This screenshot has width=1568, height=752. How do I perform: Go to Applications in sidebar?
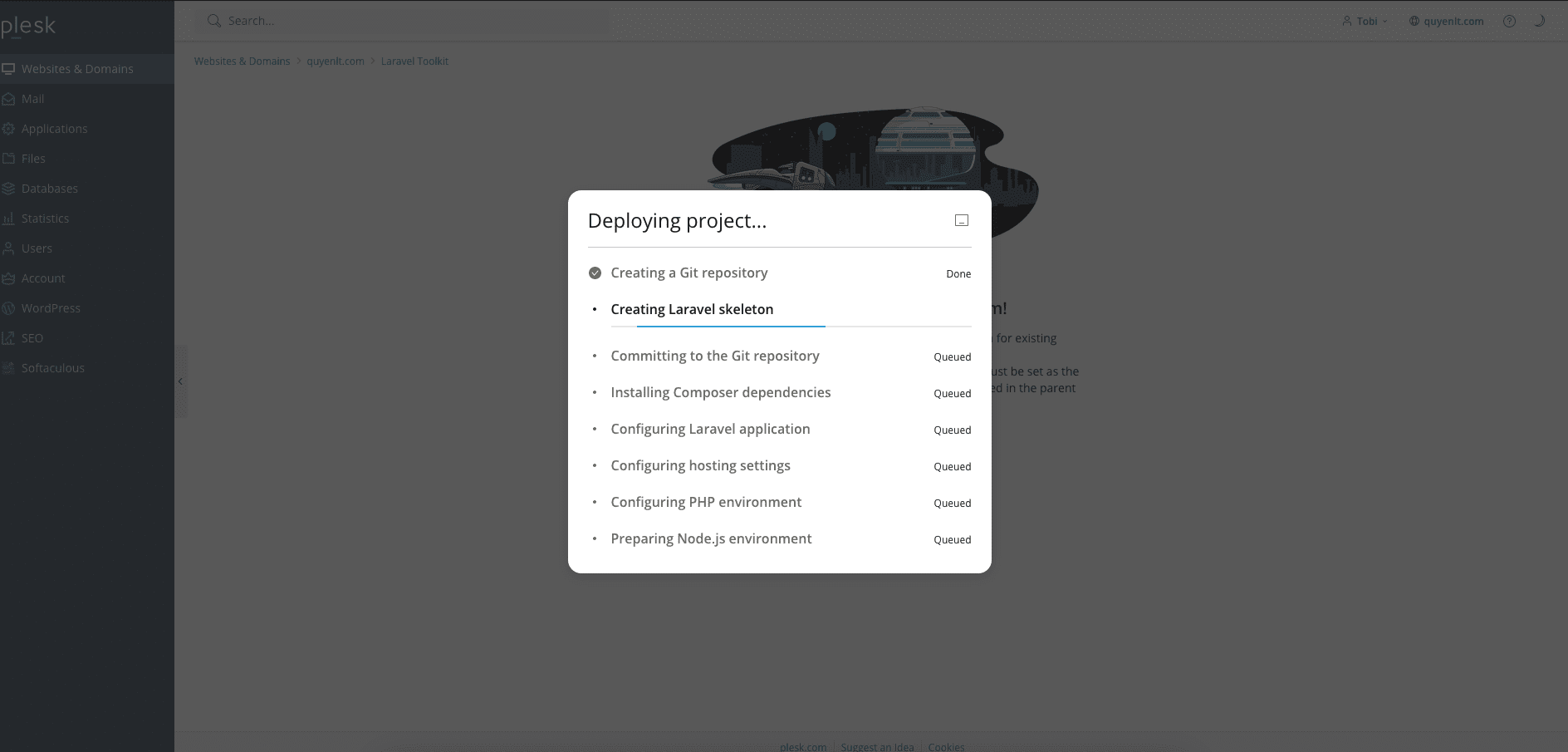click(x=54, y=129)
